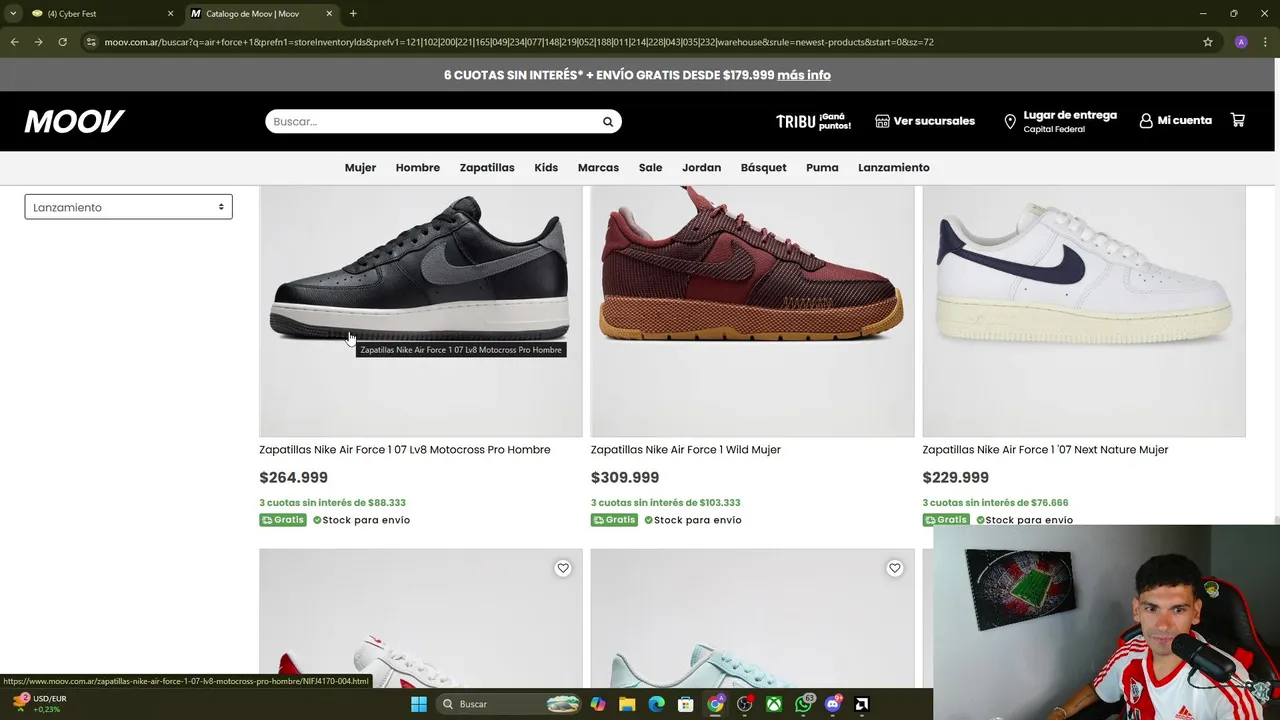Open Copilot from the taskbar
The width and height of the screenshot is (1280, 720).
[x=598, y=704]
